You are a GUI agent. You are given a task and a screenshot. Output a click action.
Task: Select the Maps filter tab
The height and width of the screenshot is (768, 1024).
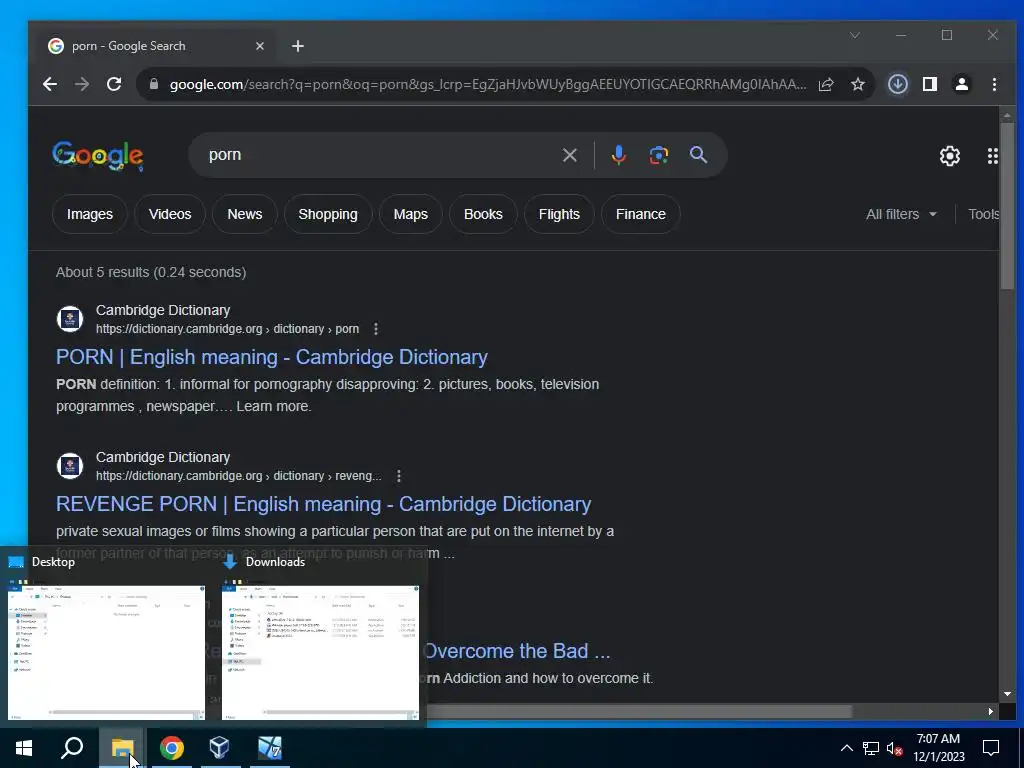tap(410, 214)
